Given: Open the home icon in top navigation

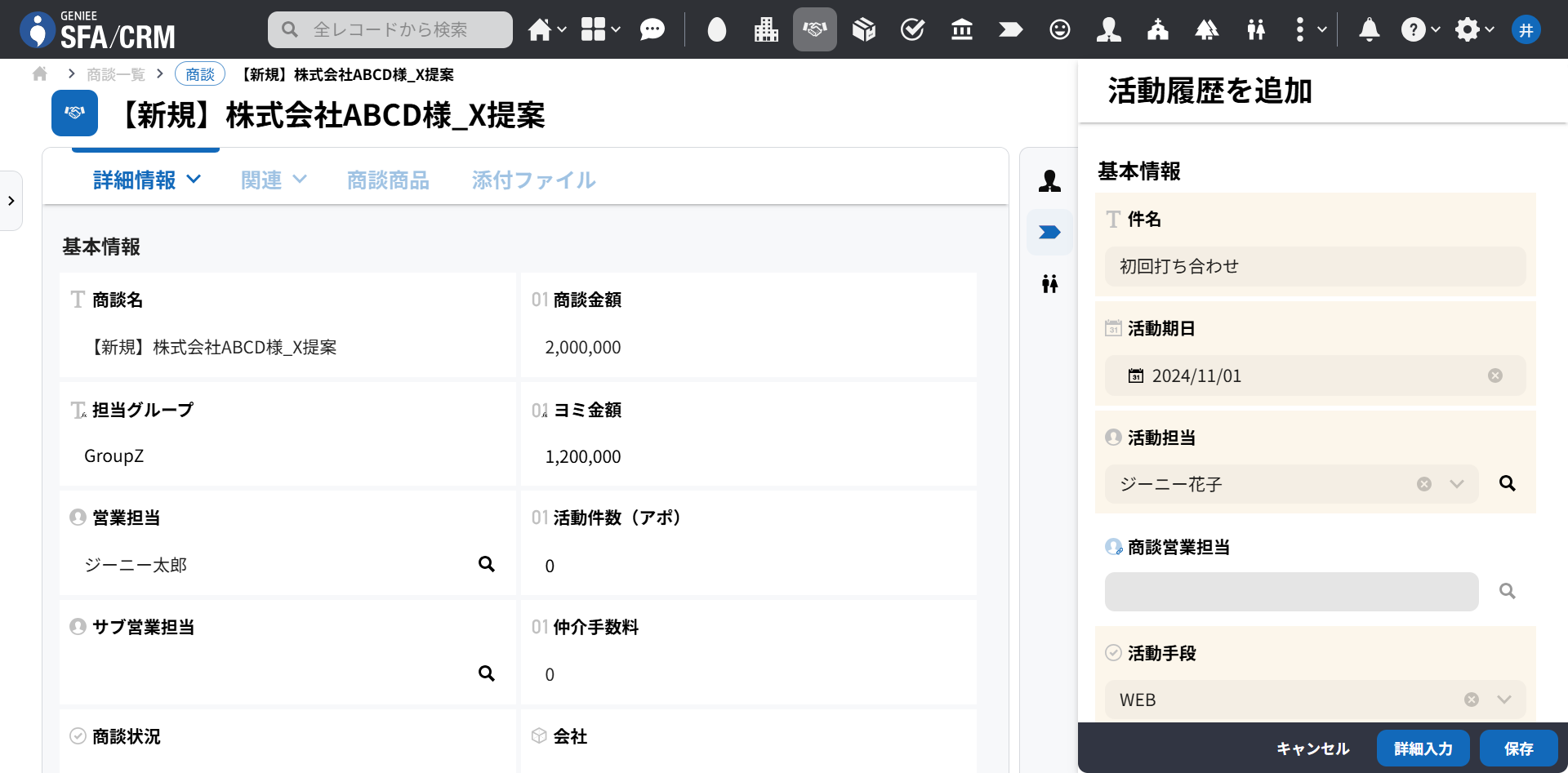Looking at the screenshot, I should tap(539, 30).
